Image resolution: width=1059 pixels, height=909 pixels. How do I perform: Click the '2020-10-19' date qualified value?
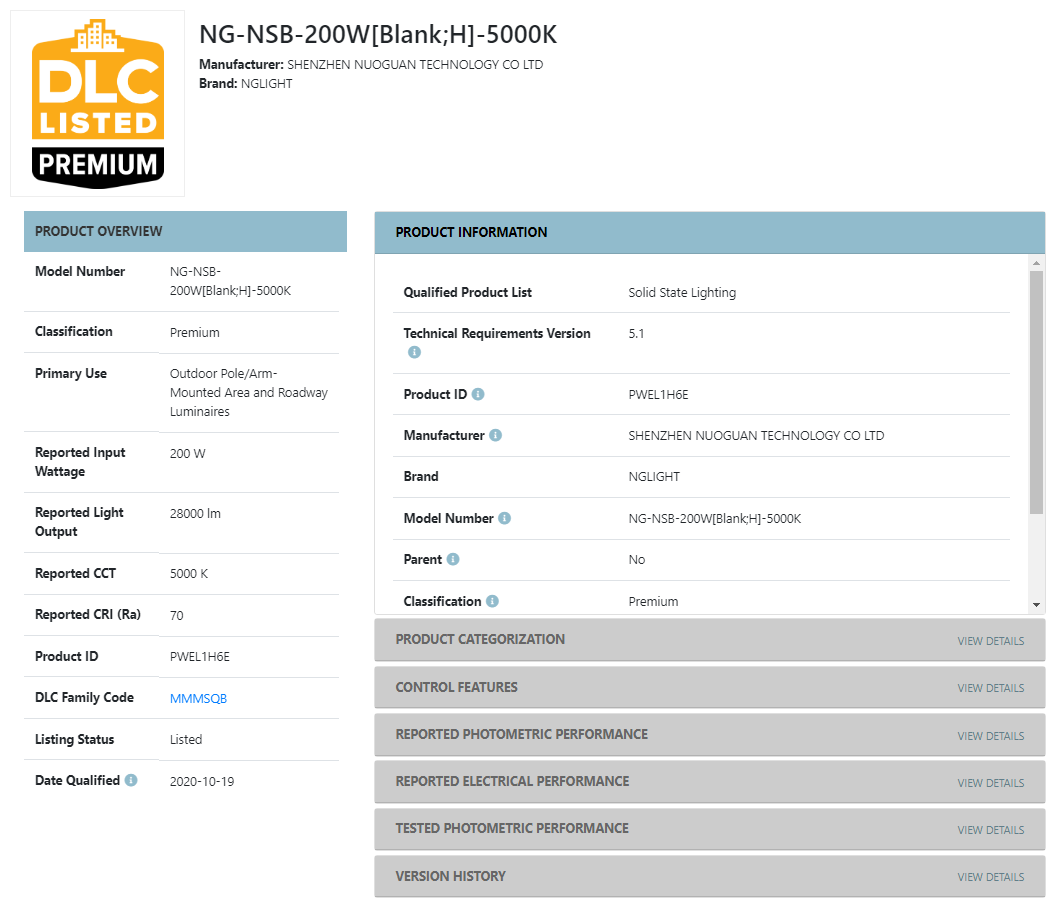[202, 782]
